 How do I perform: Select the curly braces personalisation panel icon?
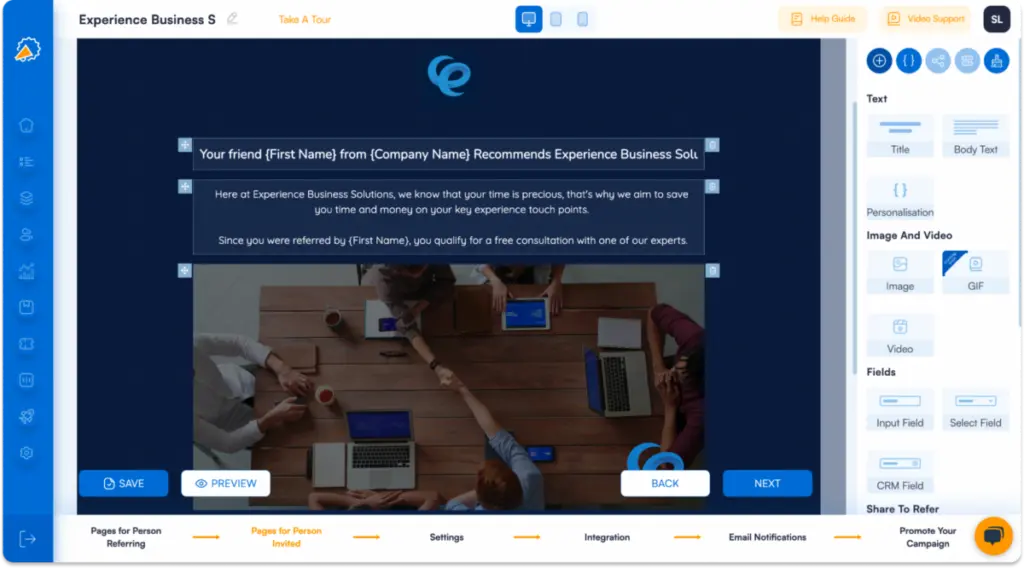click(x=908, y=61)
